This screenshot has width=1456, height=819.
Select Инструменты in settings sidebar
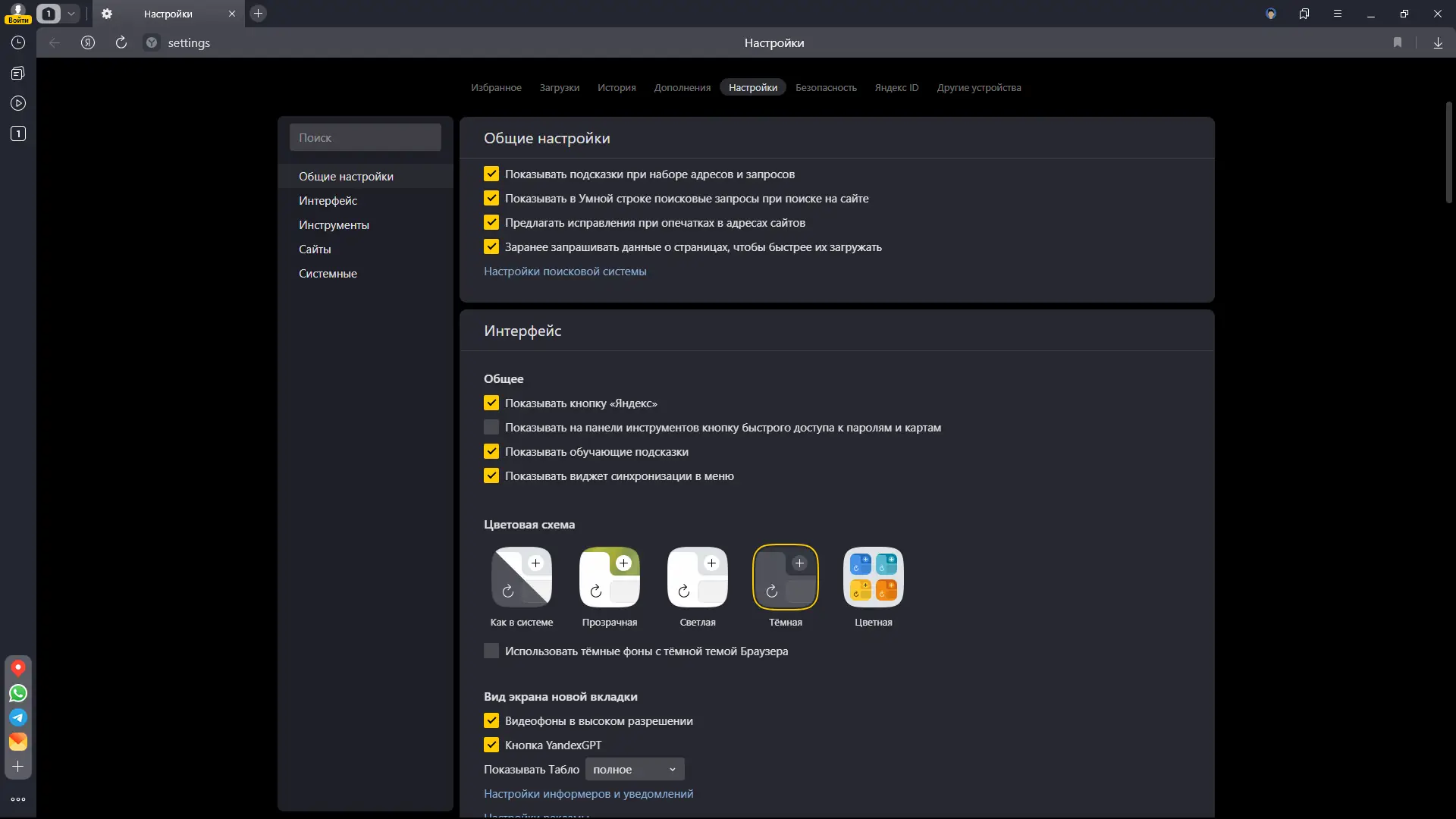click(x=334, y=225)
